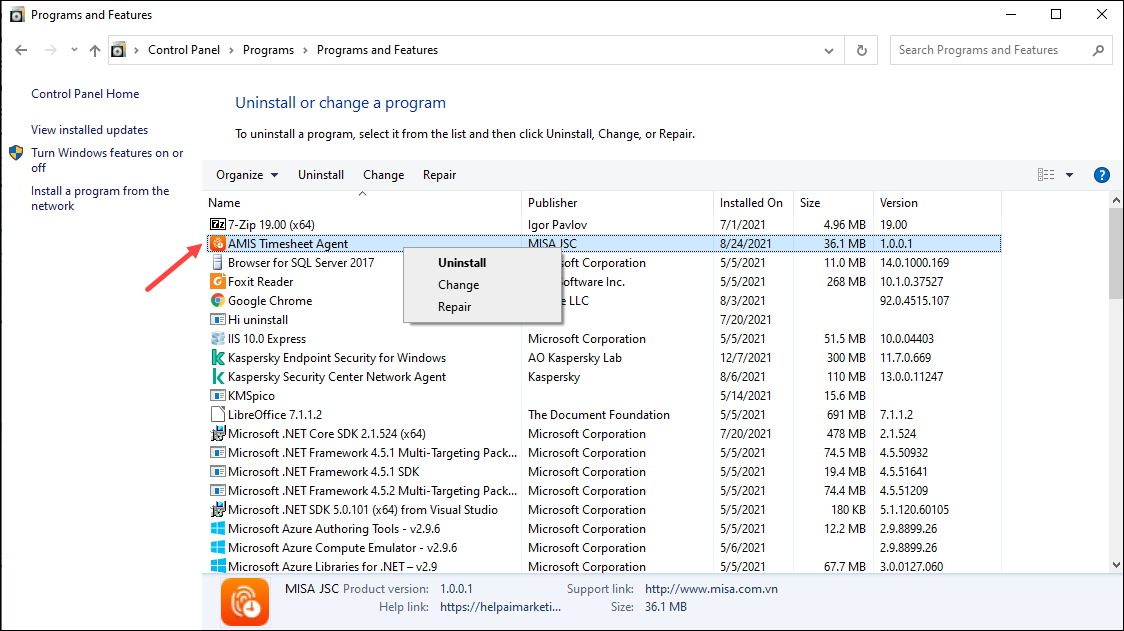1124x631 pixels.
Task: Click the scroll down arrow of list
Action: 1116,565
